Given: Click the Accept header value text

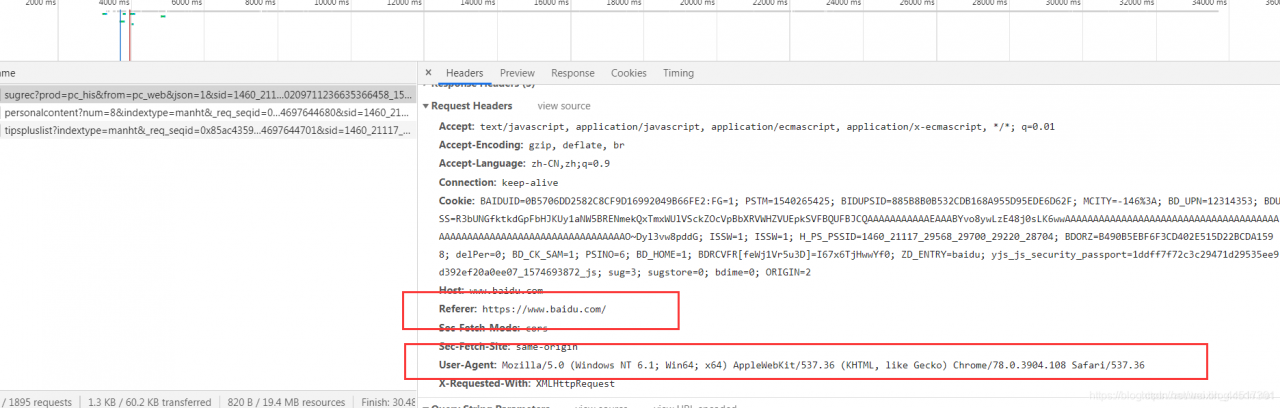Looking at the screenshot, I should (767, 127).
